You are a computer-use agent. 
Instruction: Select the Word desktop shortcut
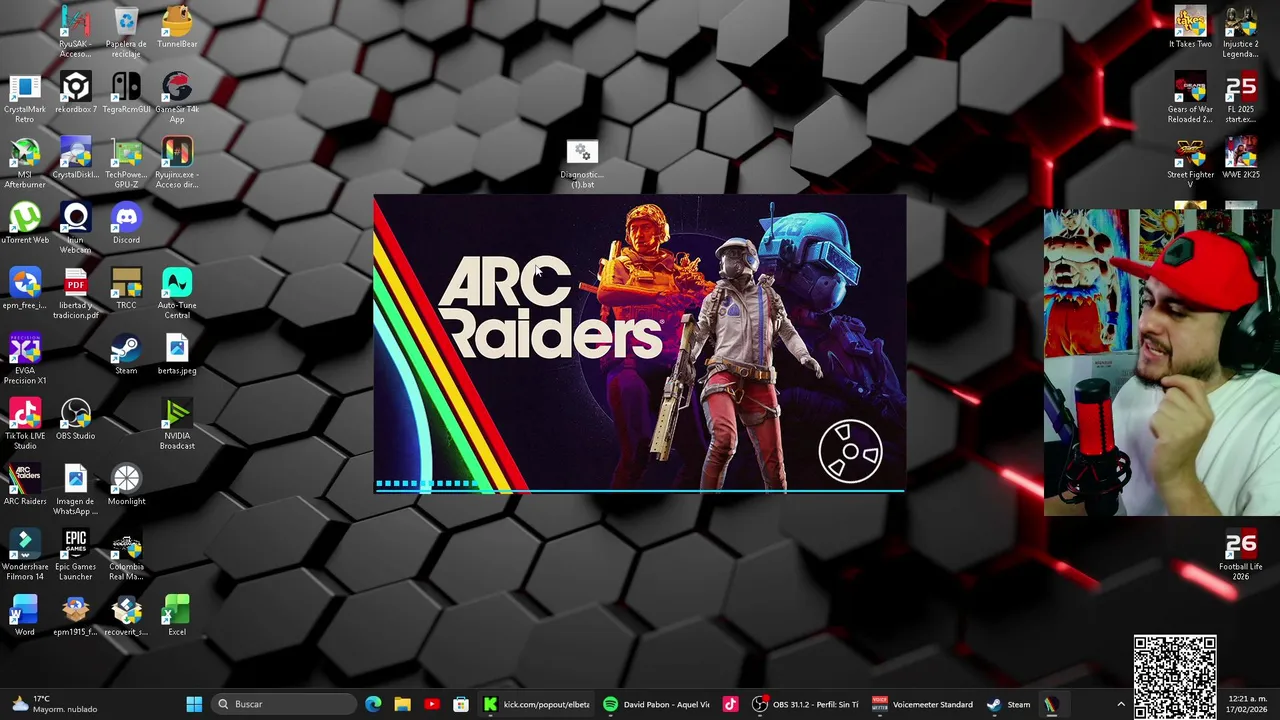tap(24, 616)
